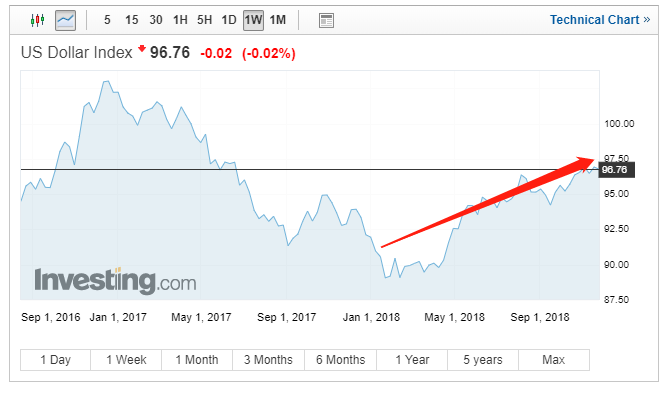Screen dimensions: 663x394
Task: Click the red down-arrow price indicator
Action: (x=142, y=49)
